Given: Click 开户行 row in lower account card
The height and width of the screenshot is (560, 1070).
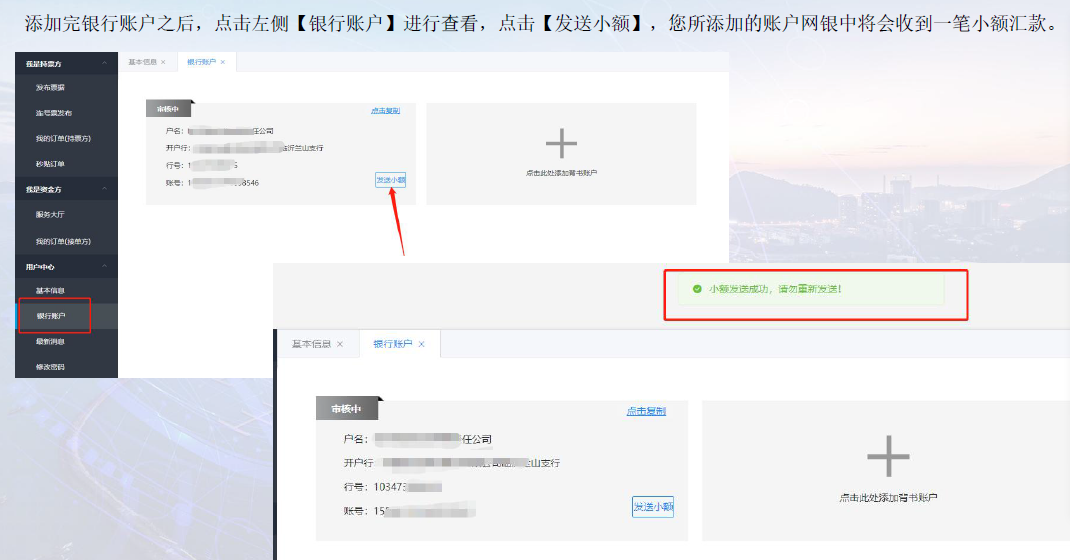Looking at the screenshot, I should pos(452,462).
